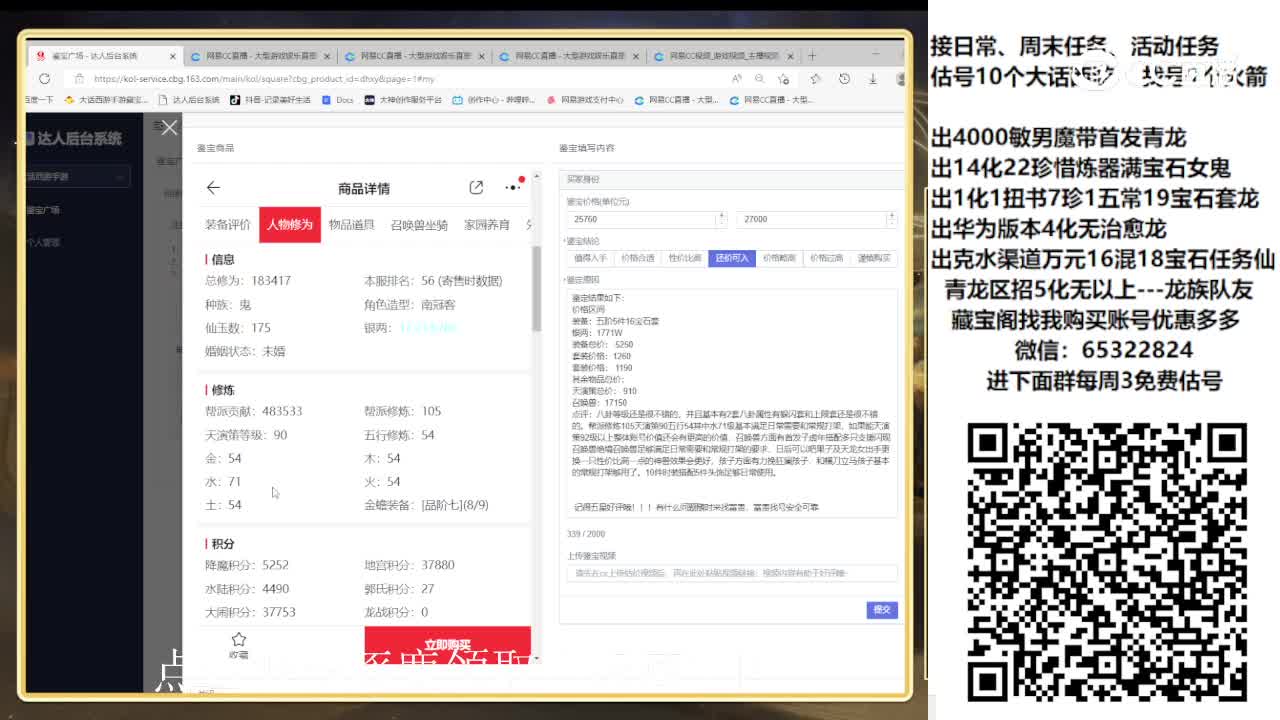Reload the page with the browser refresh icon
The height and width of the screenshot is (720, 1280).
(x=44, y=78)
